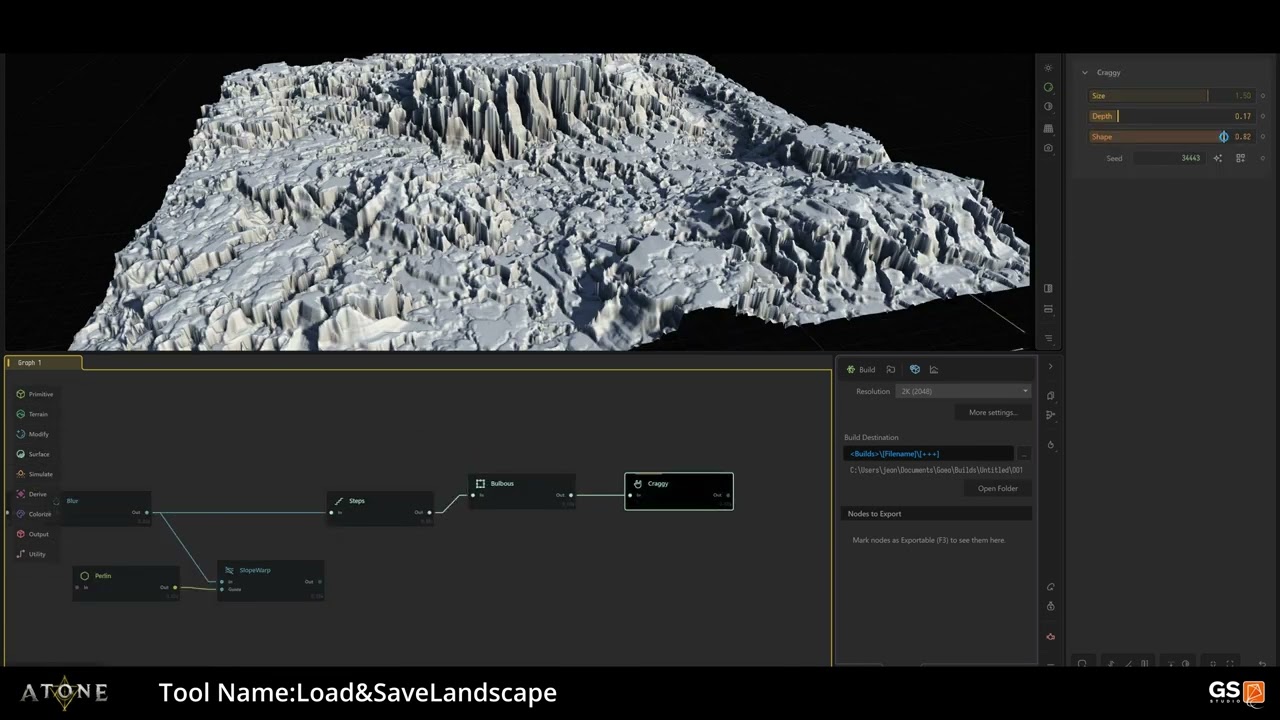
Task: Open the Resolution 2K (2048) dropdown
Action: [963, 391]
